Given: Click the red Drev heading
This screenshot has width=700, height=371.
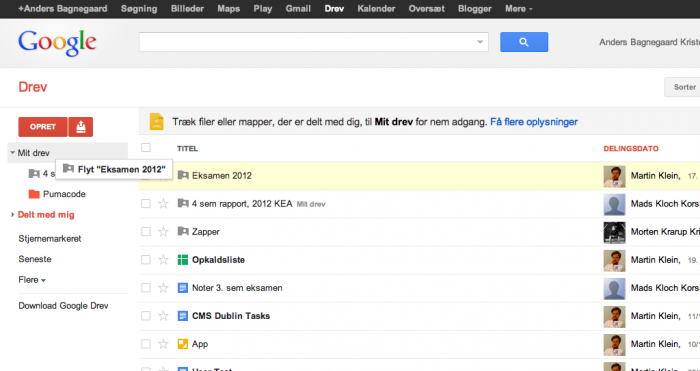Looking at the screenshot, I should 33,87.
